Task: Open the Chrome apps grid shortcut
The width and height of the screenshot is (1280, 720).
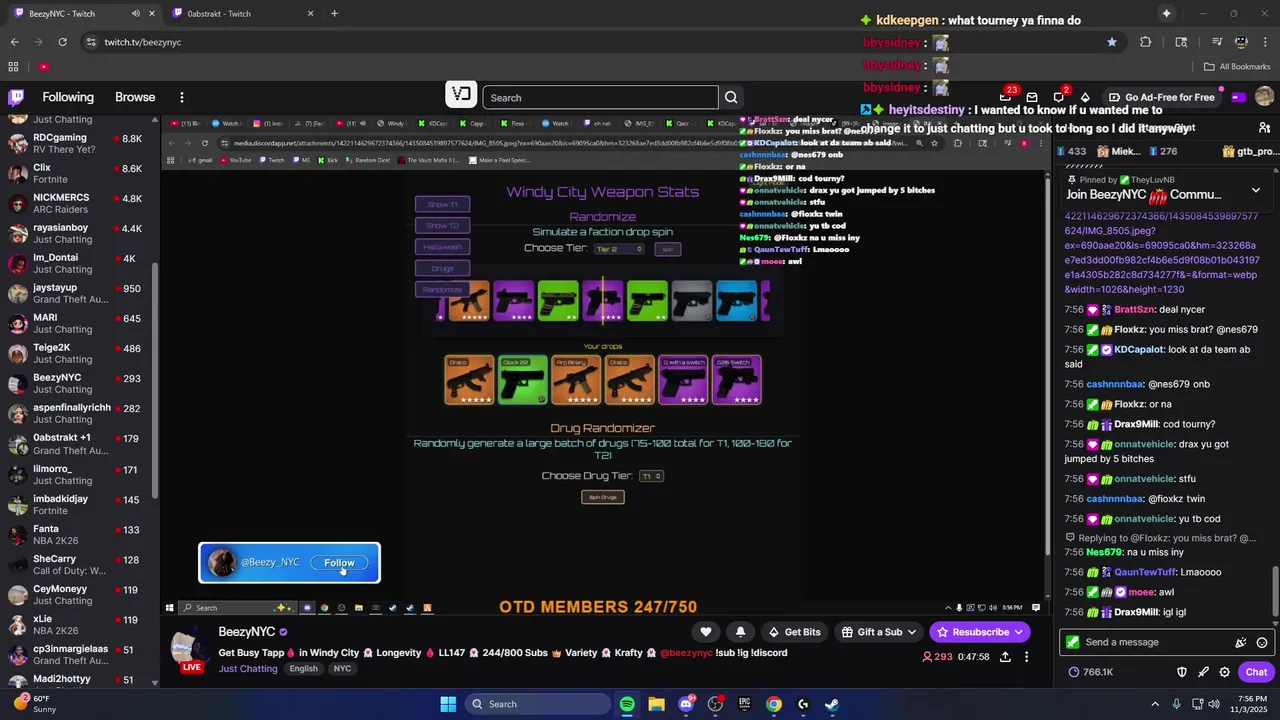Action: [x=13, y=67]
